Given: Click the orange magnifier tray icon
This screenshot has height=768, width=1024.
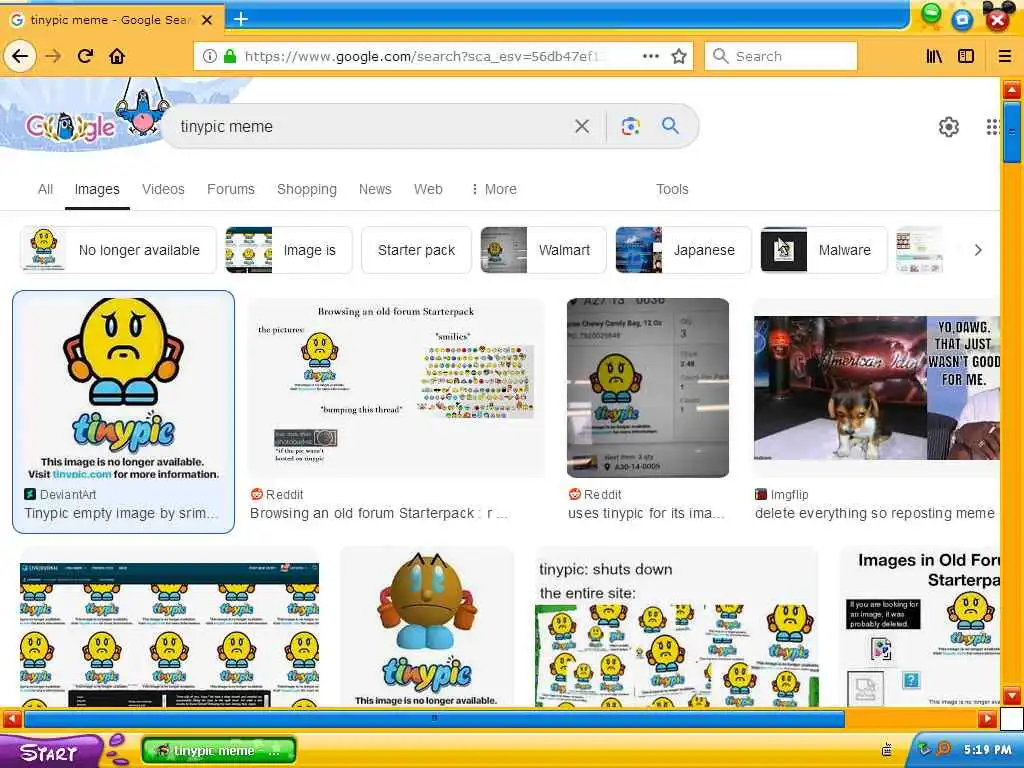Looking at the screenshot, I should [x=943, y=749].
